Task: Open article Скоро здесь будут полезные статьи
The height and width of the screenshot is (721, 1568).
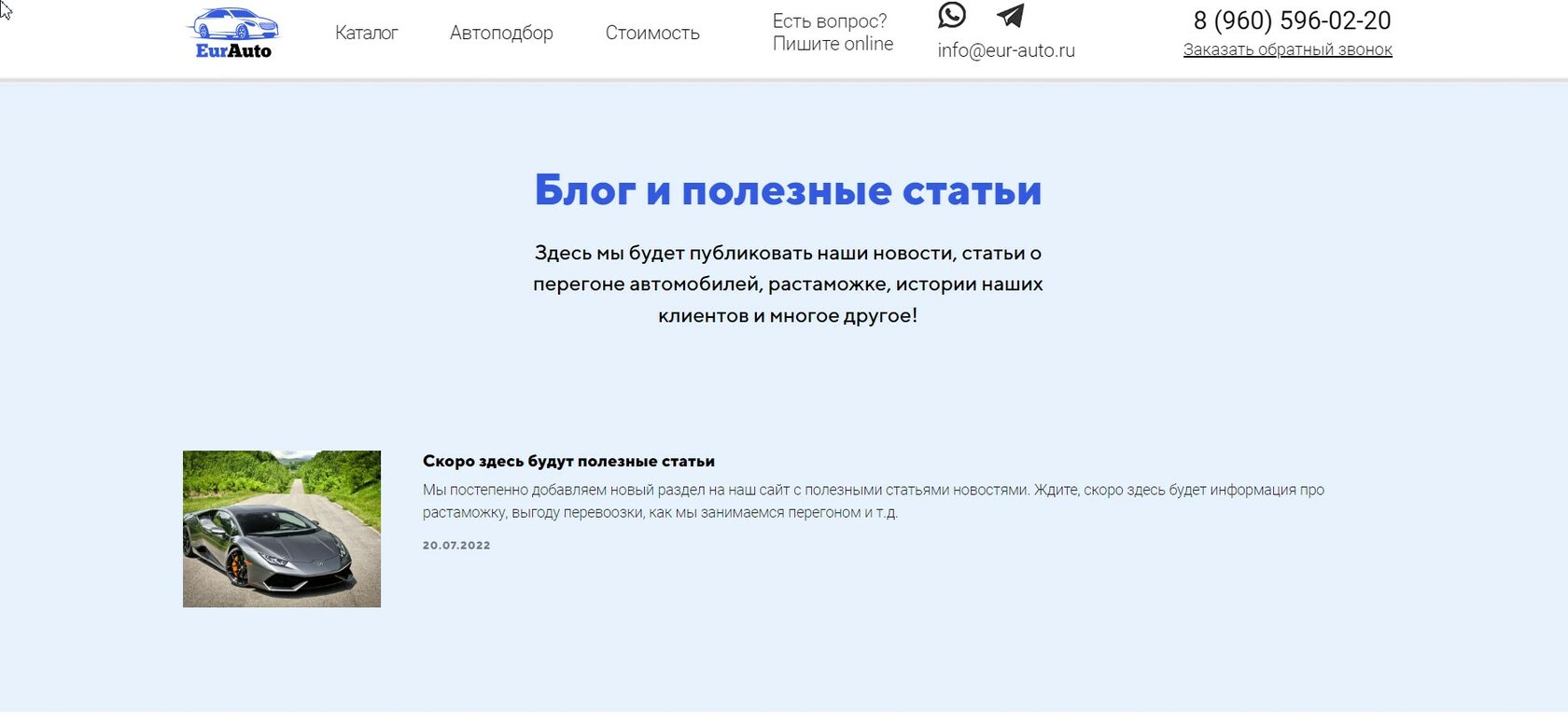Action: (568, 461)
